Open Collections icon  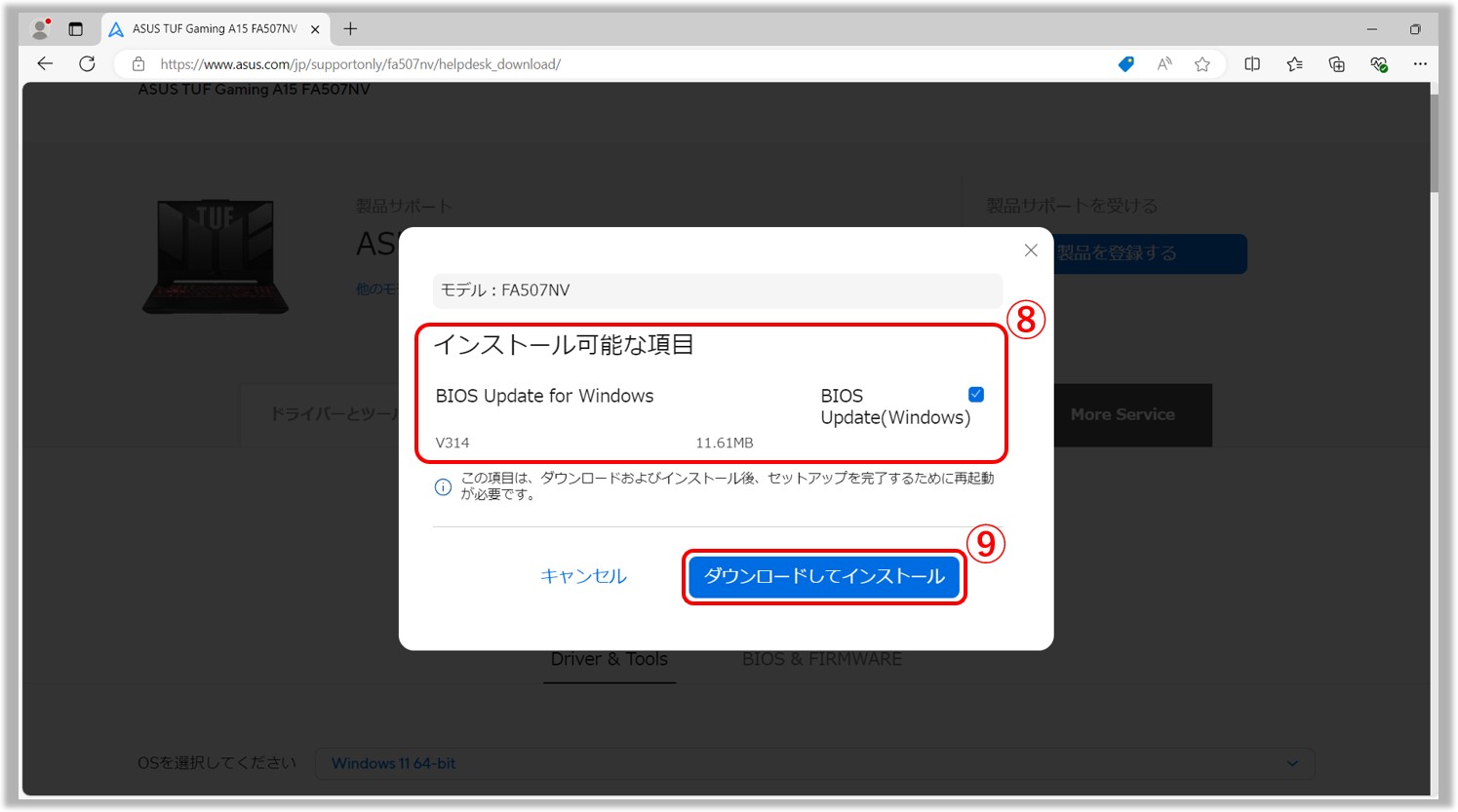(x=1336, y=64)
